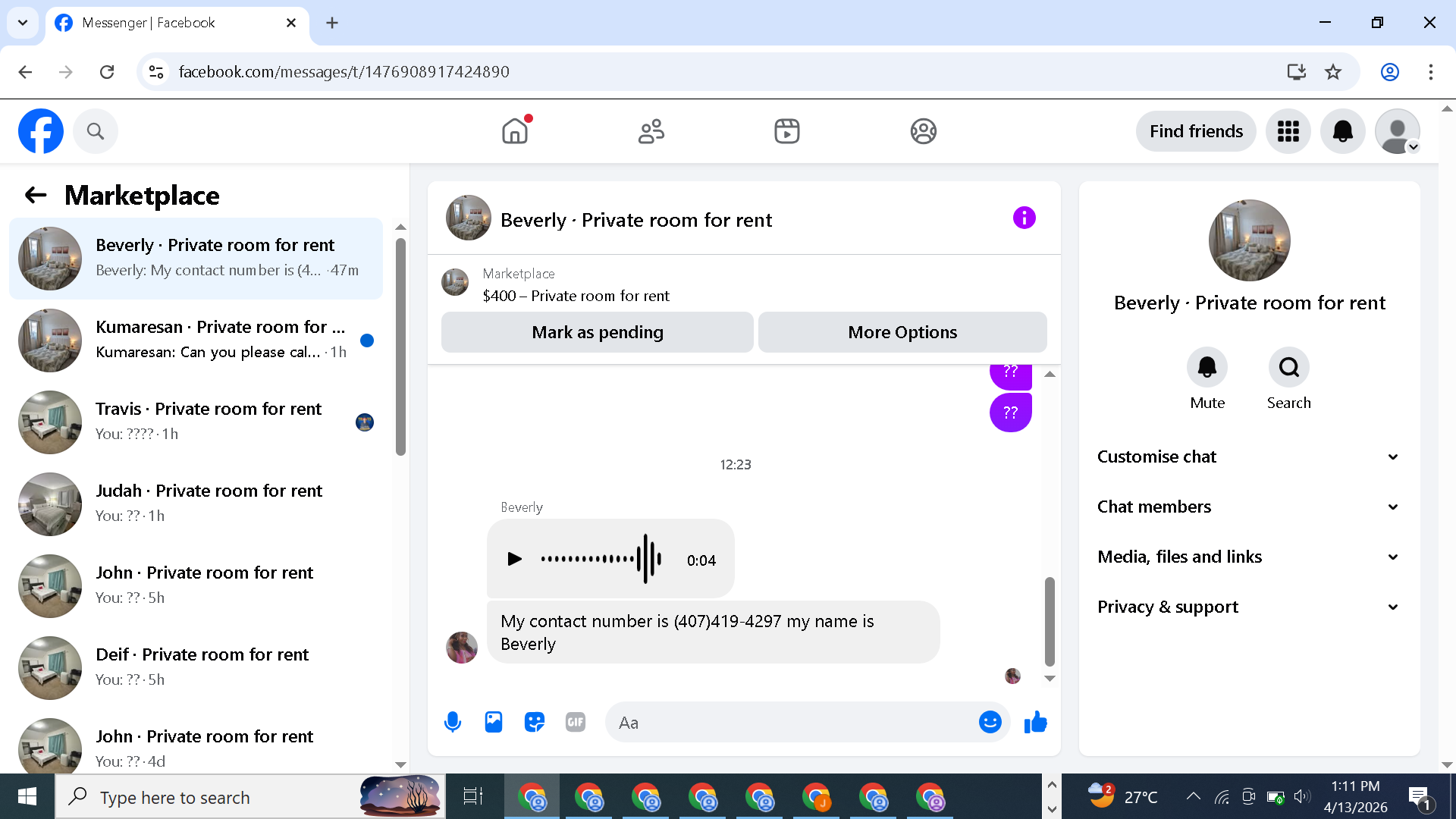Open the attach photo icon
This screenshot has height=819, width=1456.
tap(494, 722)
